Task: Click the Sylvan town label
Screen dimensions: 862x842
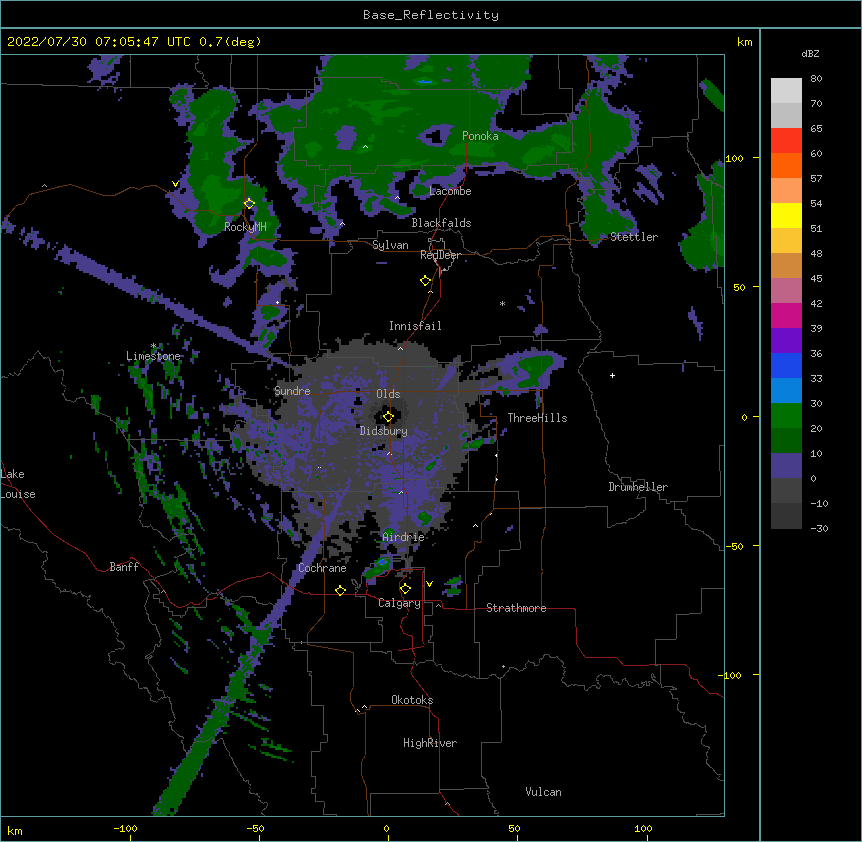Action: click(x=390, y=245)
